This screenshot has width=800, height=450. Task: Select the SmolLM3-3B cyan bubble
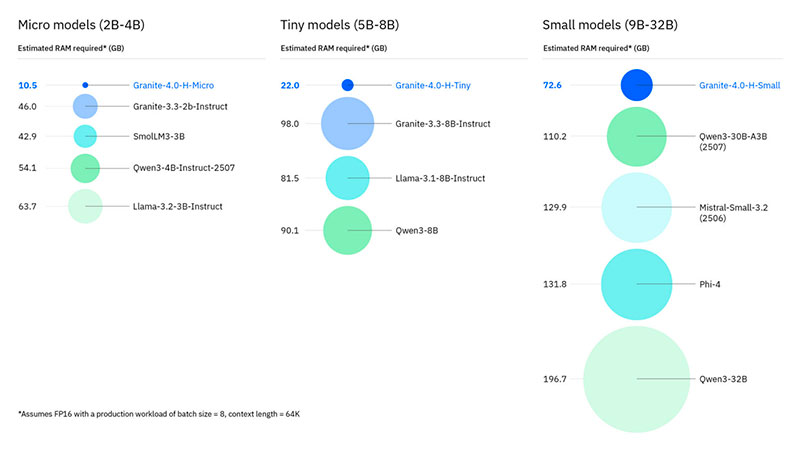[85, 136]
